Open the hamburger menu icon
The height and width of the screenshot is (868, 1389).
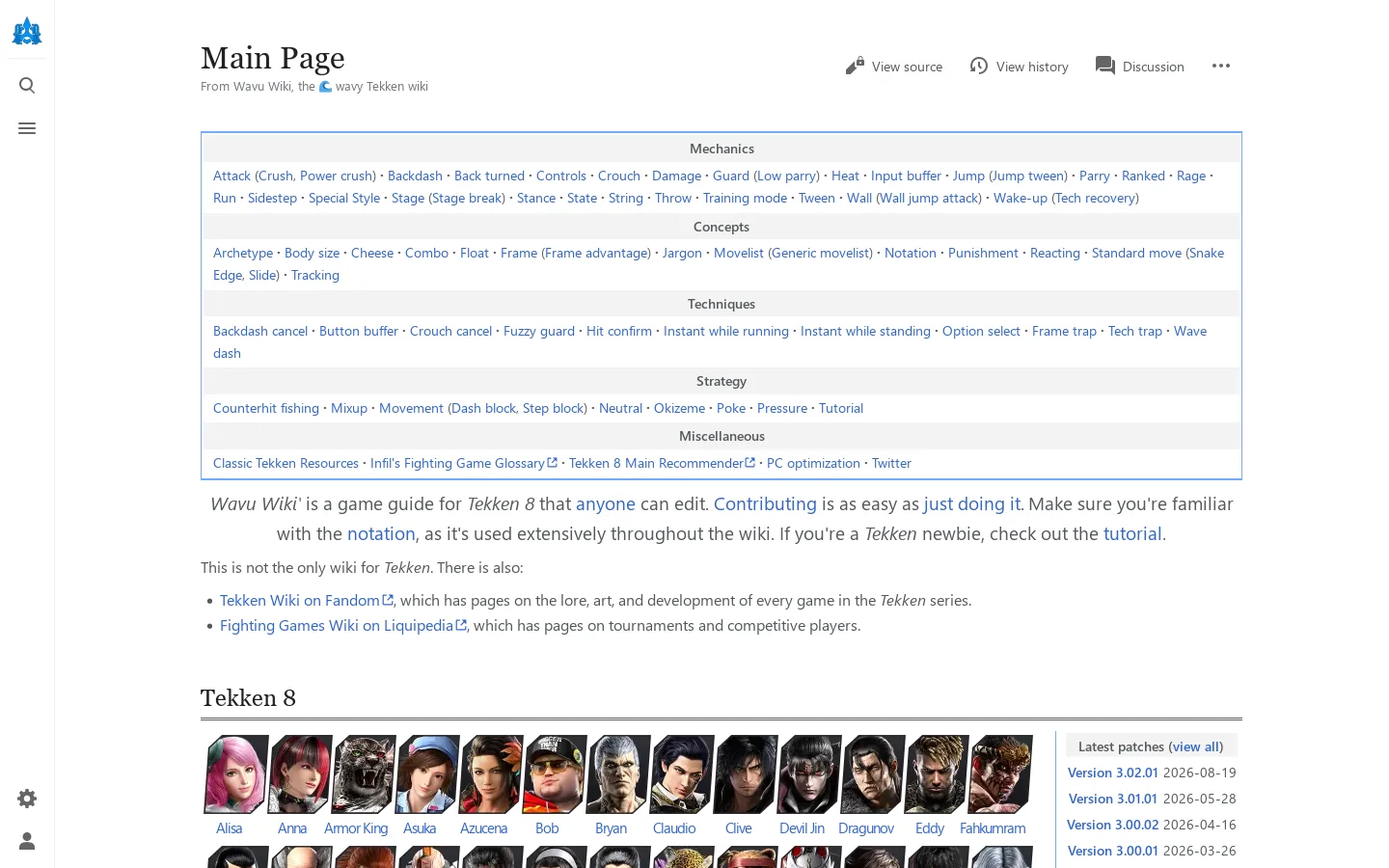[27, 128]
